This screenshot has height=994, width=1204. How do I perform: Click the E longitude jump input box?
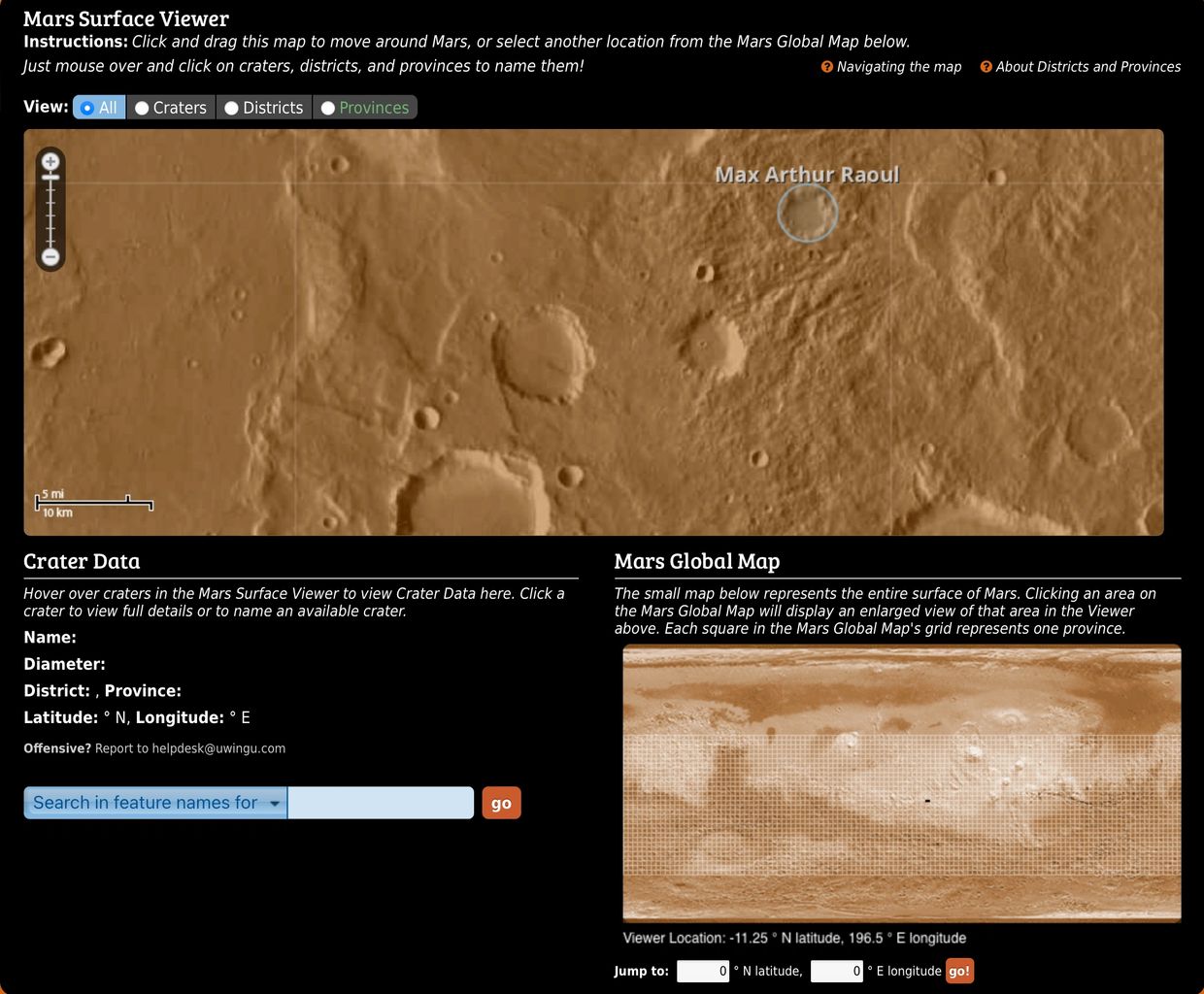[837, 971]
